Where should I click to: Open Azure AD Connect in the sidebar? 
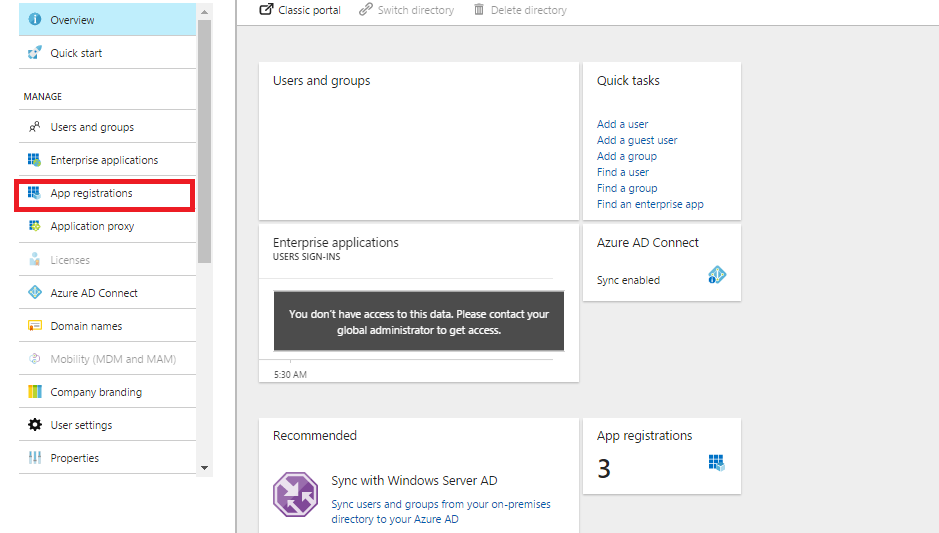(107, 292)
